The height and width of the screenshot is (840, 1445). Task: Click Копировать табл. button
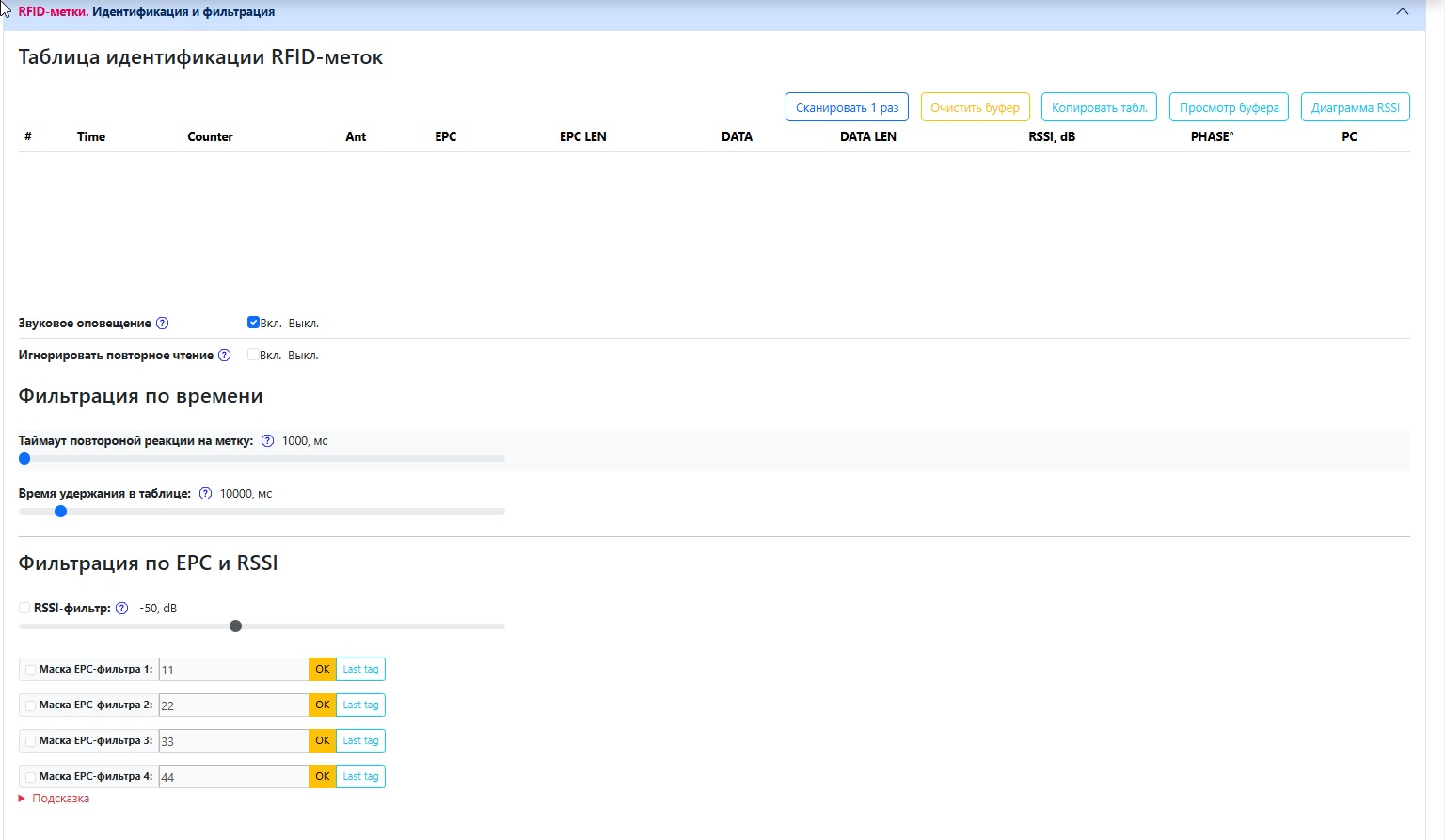tap(1099, 107)
